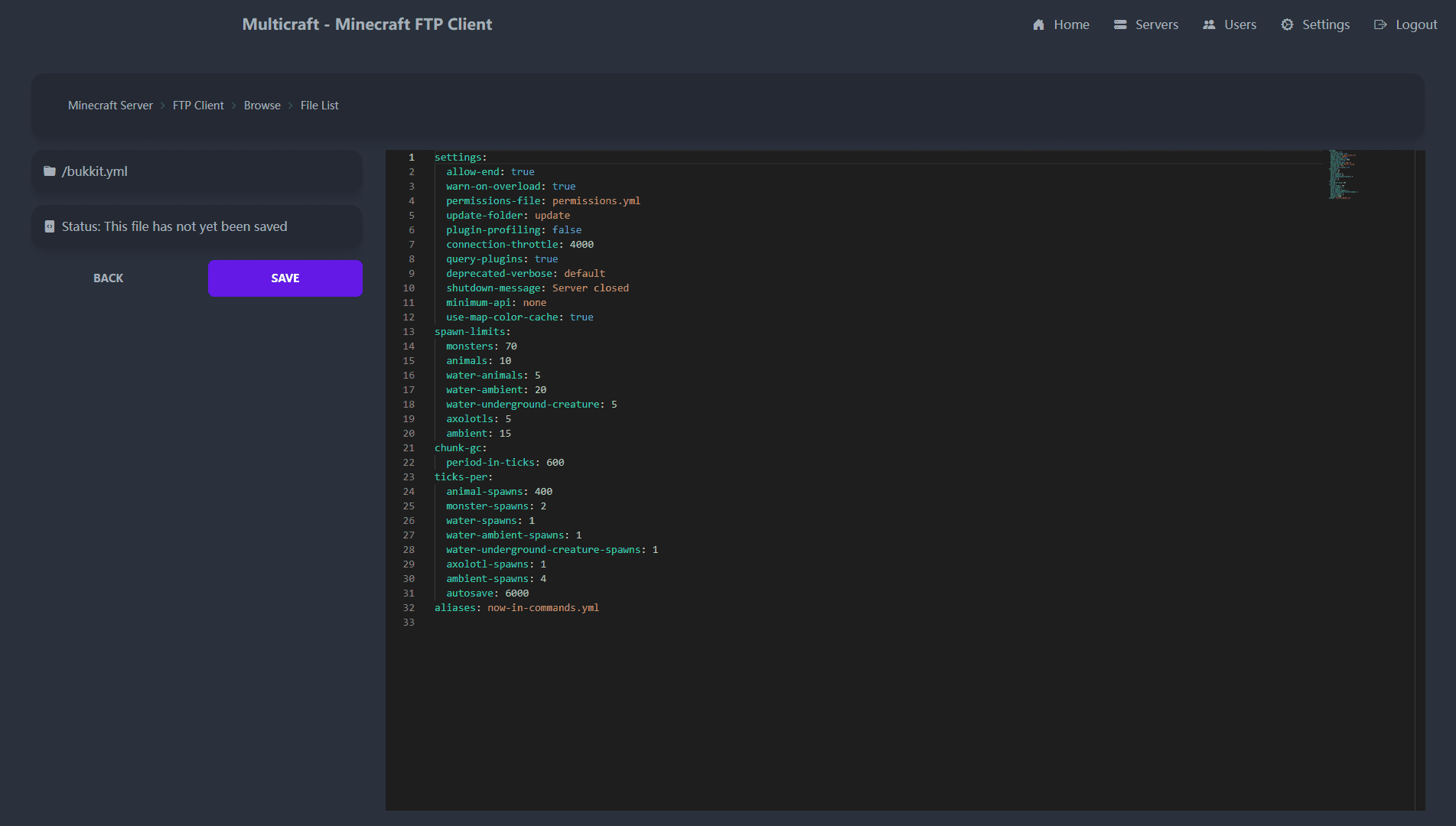The image size is (1456, 826).
Task: Click the Logout arrow icon
Action: click(1380, 24)
